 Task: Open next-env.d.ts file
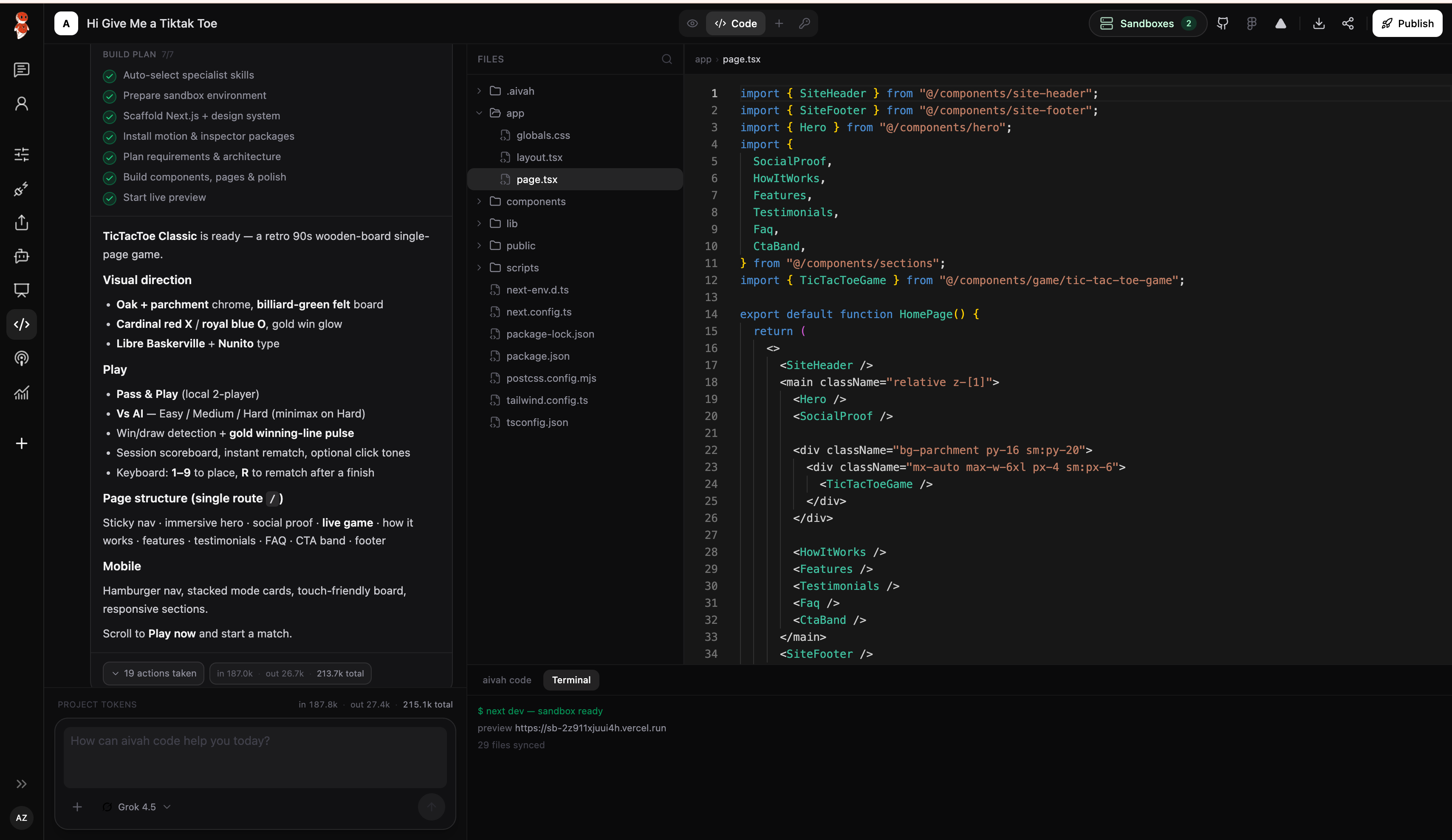tap(574, 290)
